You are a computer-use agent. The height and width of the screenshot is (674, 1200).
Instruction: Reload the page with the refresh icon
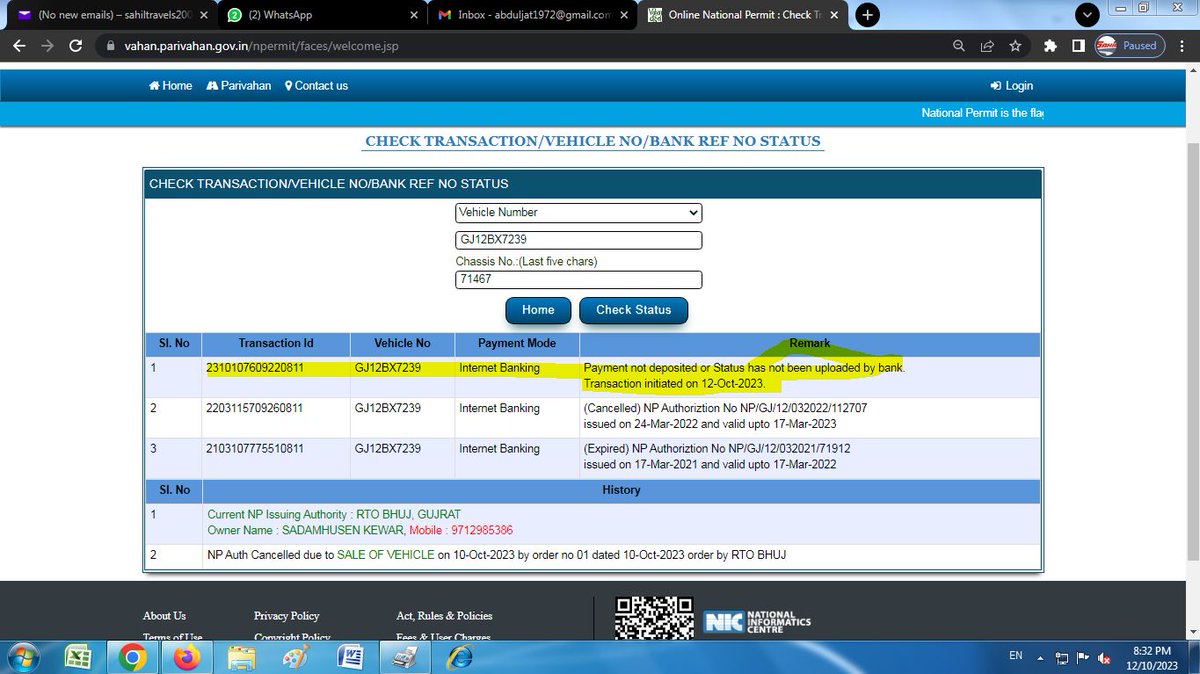[75, 46]
